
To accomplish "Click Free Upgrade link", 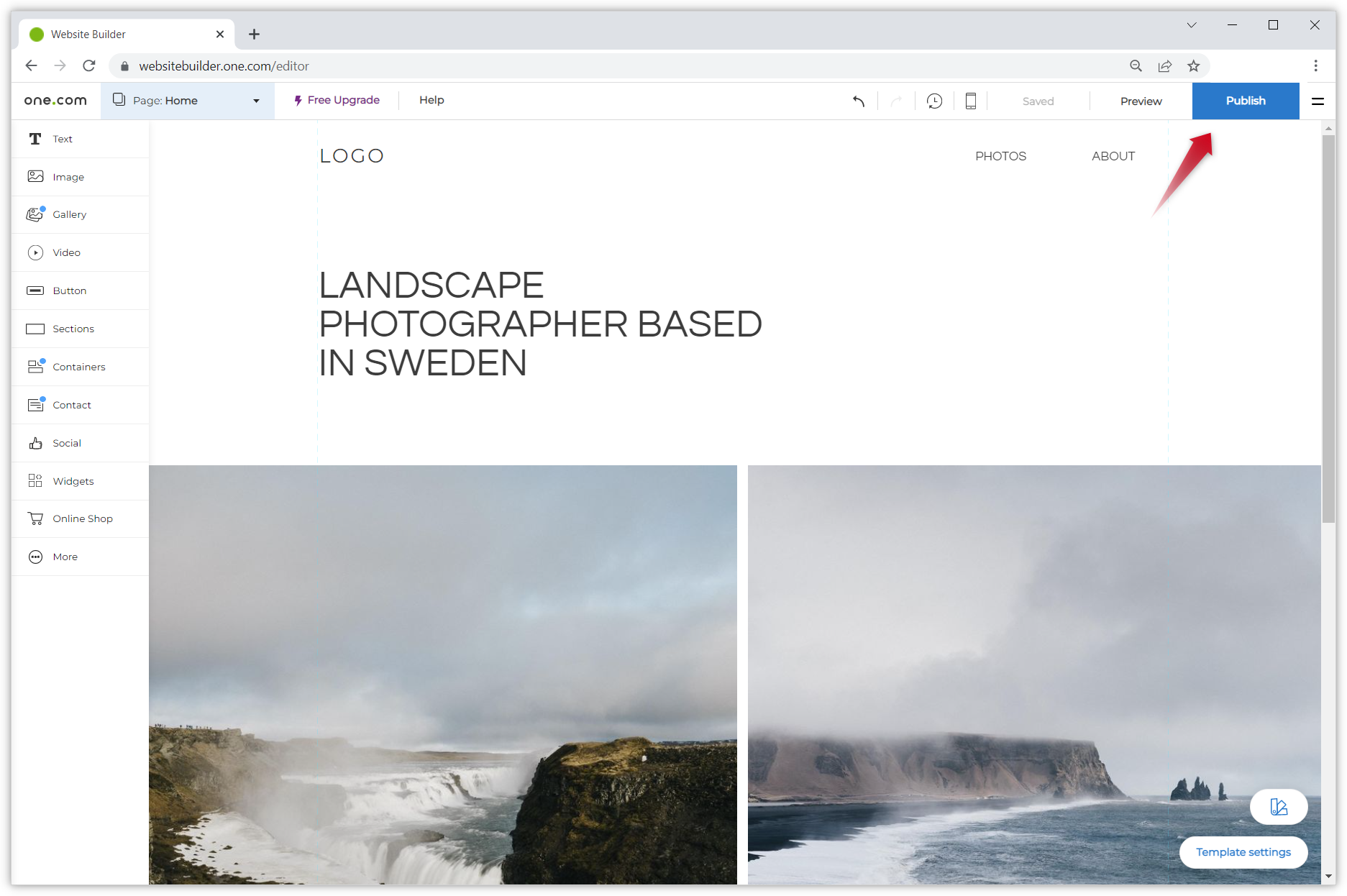I will pos(337,100).
